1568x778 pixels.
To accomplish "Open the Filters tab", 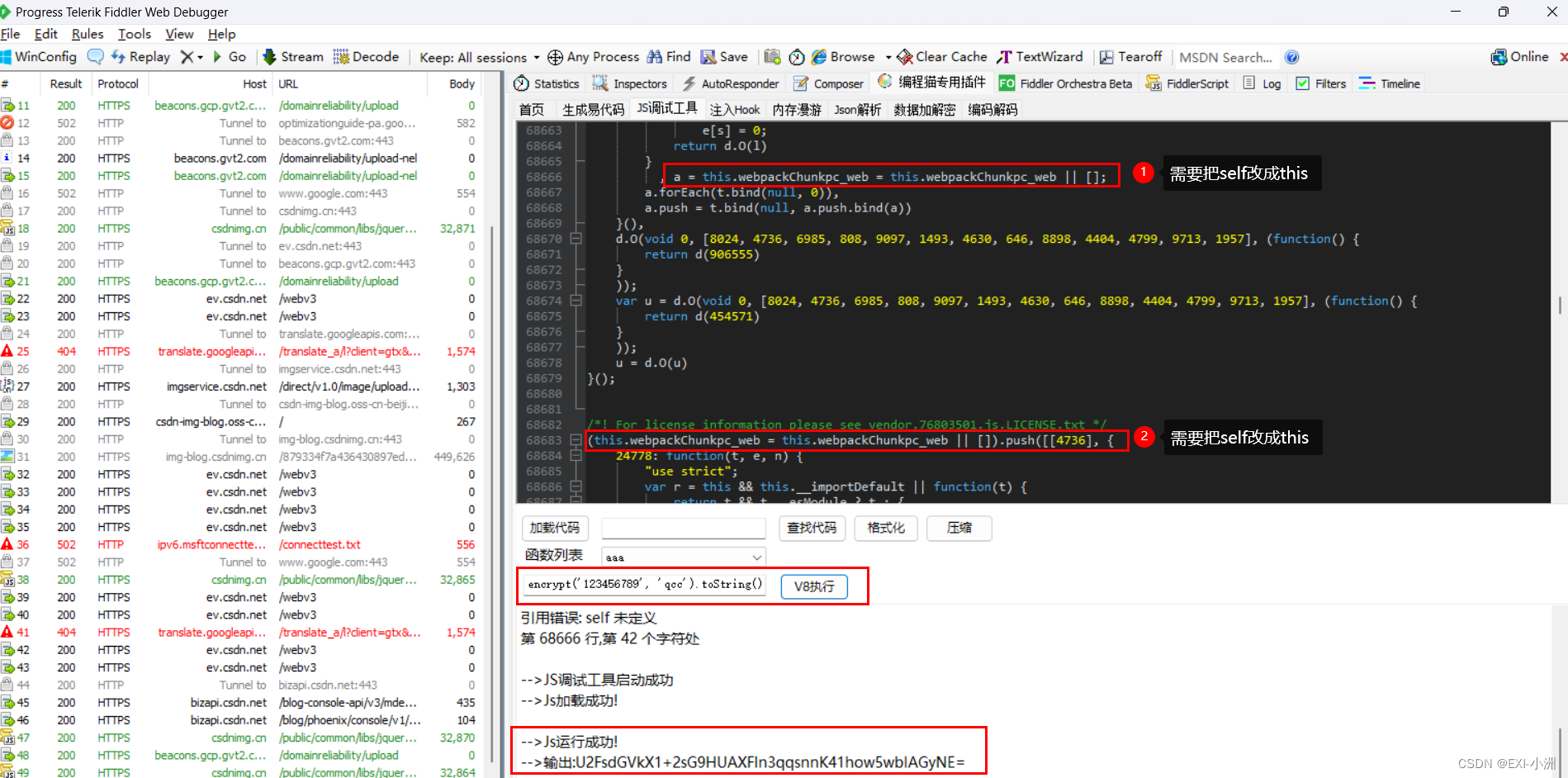I will [1321, 83].
